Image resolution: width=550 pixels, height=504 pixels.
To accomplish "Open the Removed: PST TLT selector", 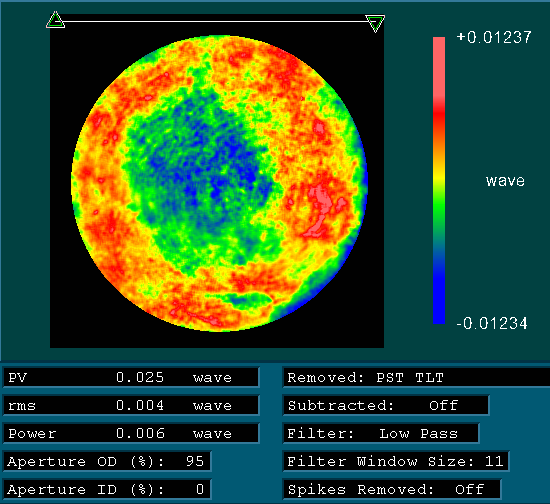I will 416,378.
